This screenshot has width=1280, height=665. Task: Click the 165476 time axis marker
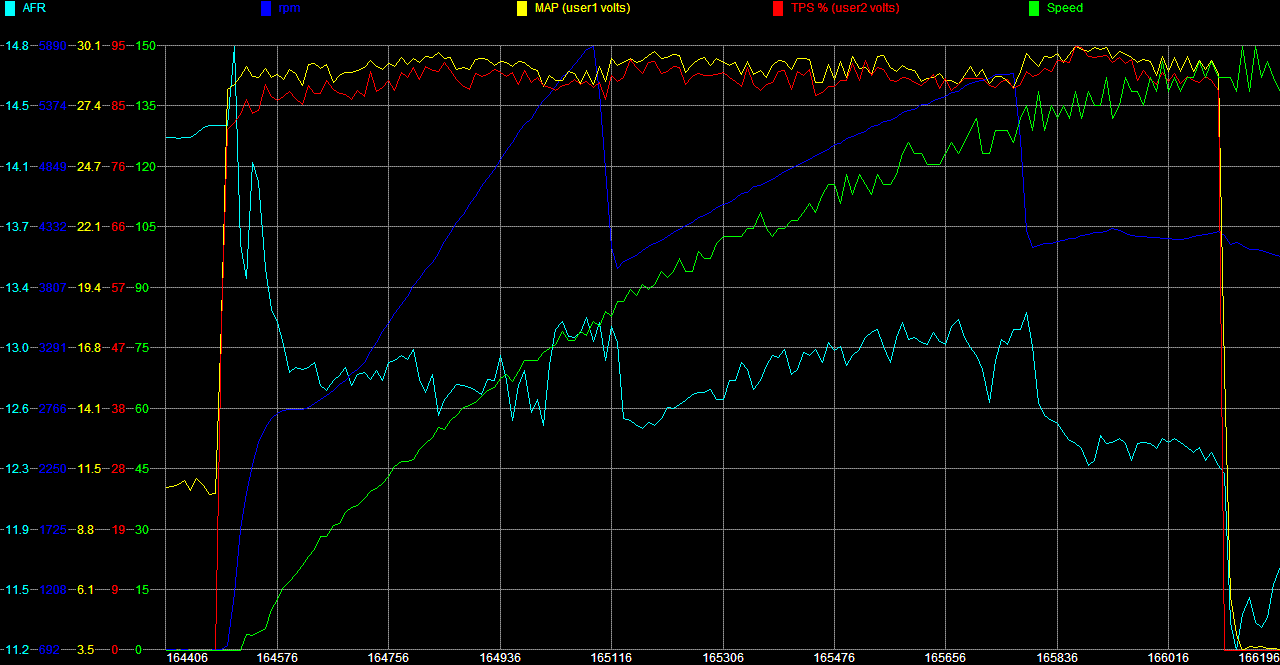coord(834,658)
